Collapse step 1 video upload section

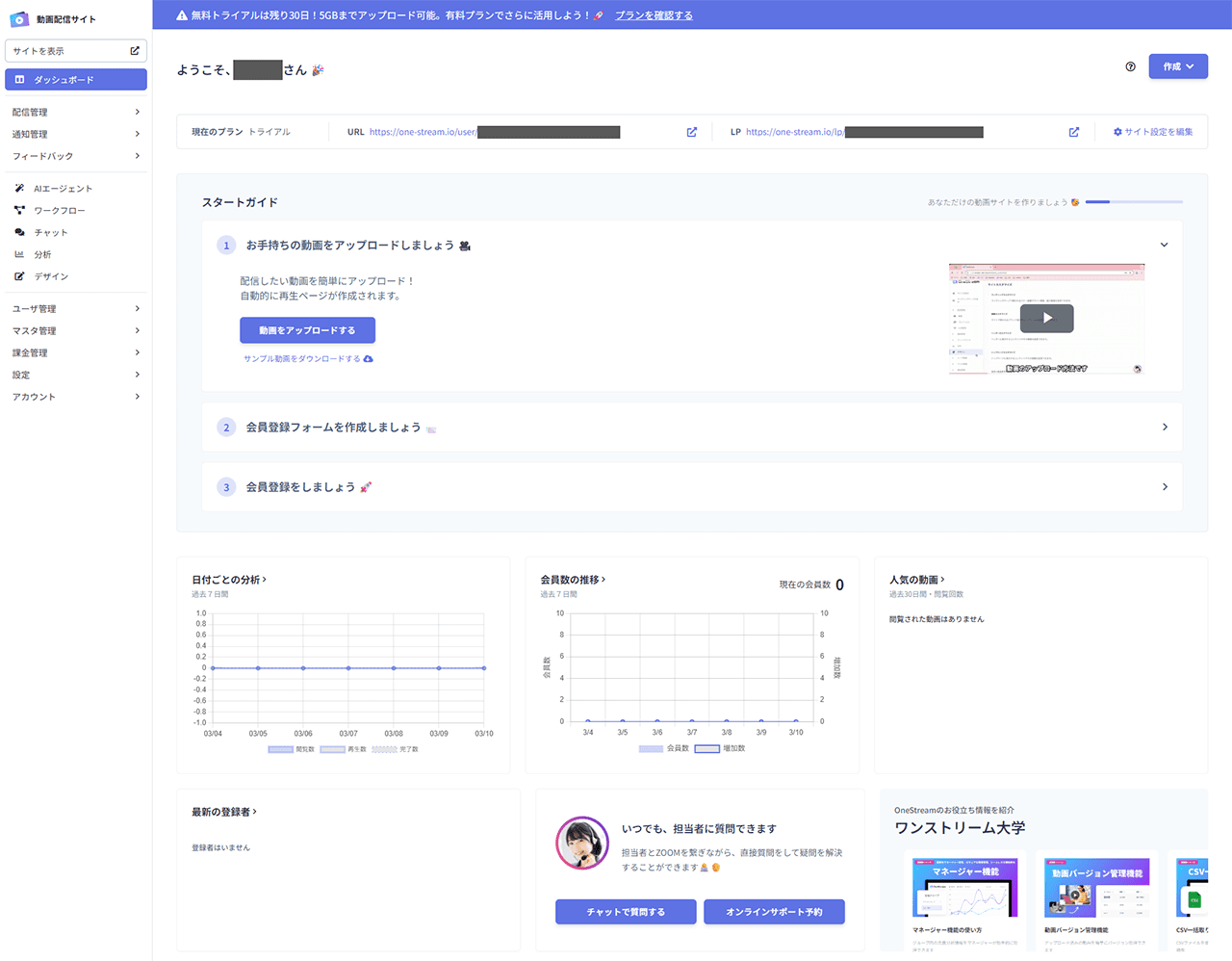1164,245
